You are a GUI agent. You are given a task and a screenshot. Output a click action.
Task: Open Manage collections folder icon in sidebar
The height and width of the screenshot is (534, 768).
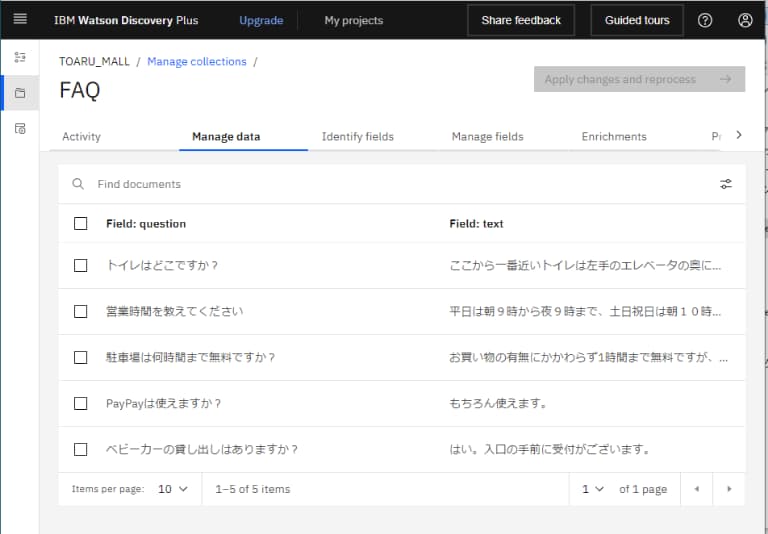[20, 93]
